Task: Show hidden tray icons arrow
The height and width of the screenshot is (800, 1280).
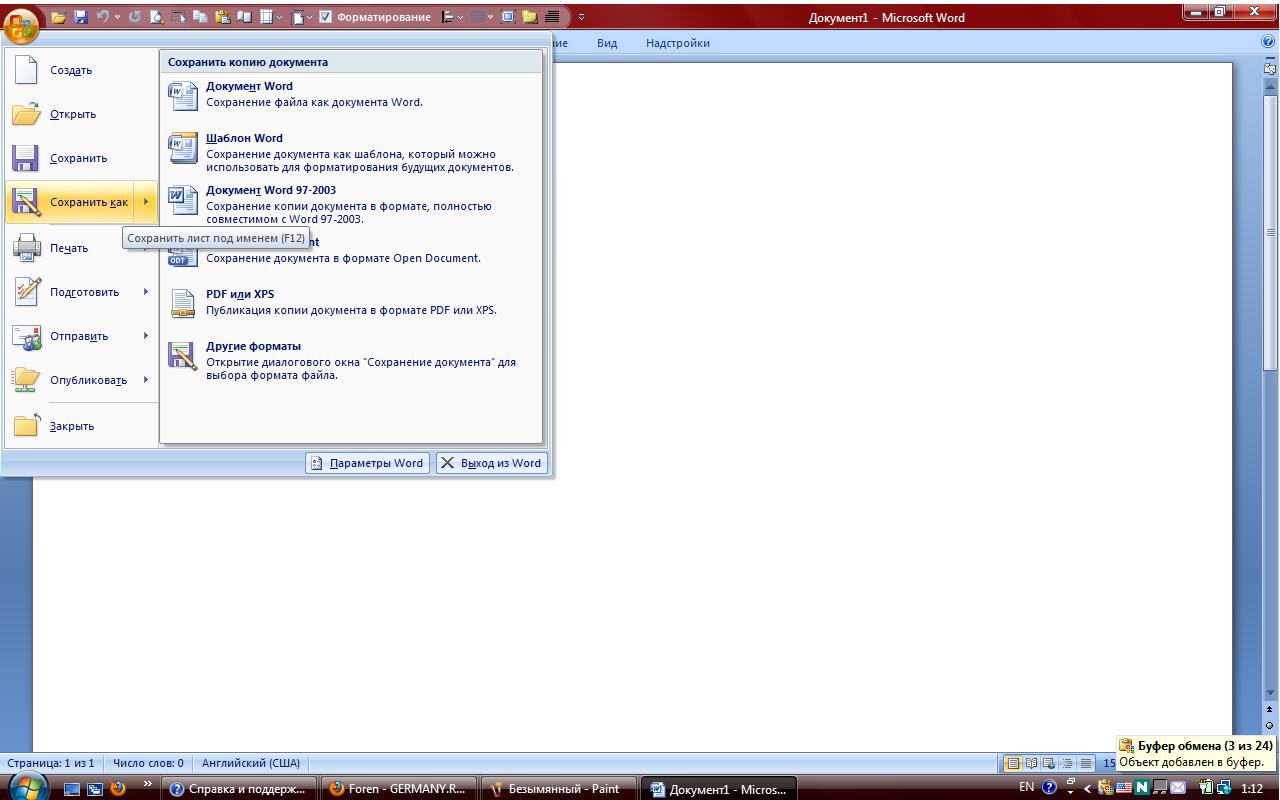Action: [x=1088, y=789]
